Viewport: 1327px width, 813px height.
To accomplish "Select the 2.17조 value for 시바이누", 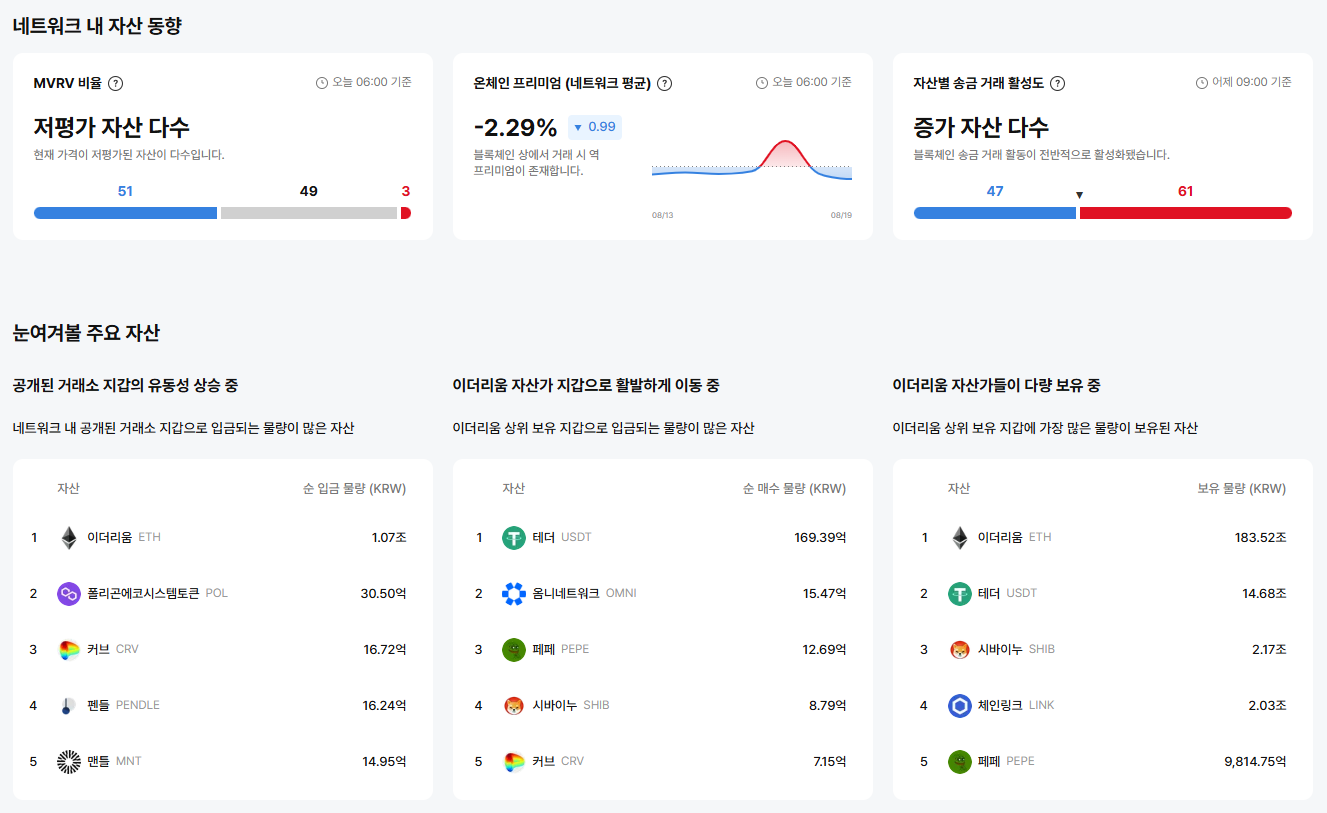I will click(1268, 650).
